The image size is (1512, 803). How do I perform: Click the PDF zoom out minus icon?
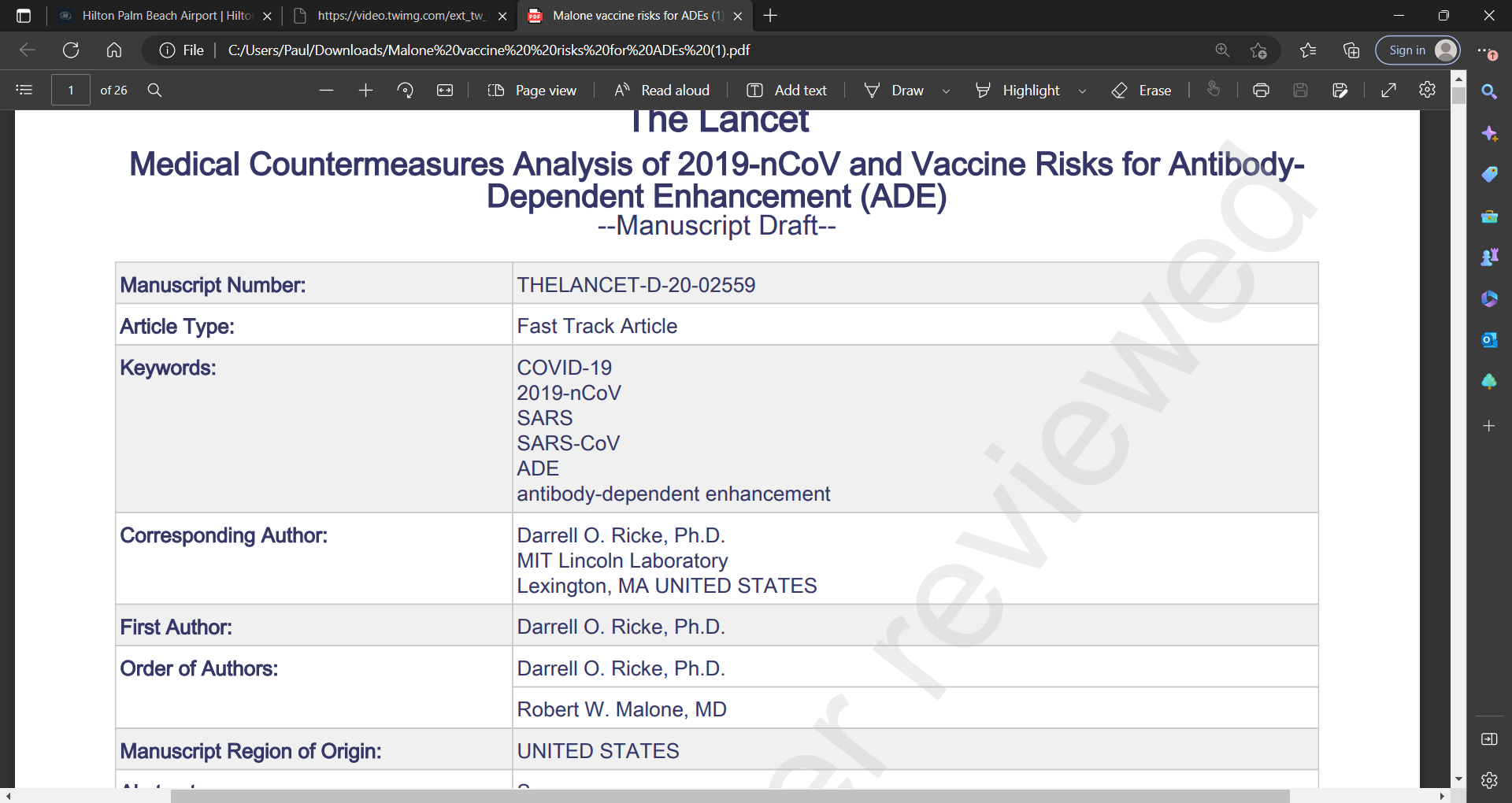(x=326, y=91)
